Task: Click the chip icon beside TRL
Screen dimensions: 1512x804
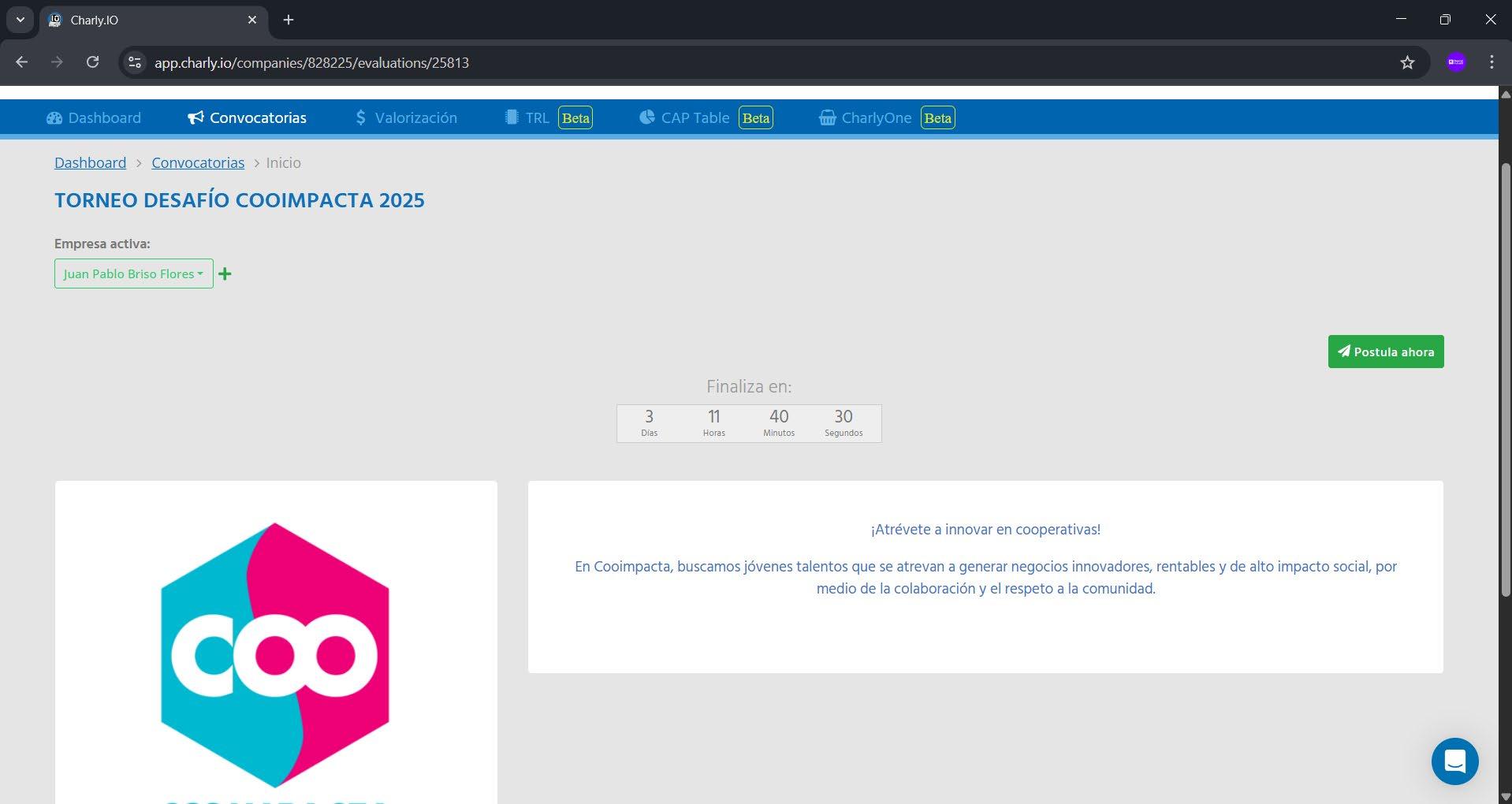Action: coord(512,117)
